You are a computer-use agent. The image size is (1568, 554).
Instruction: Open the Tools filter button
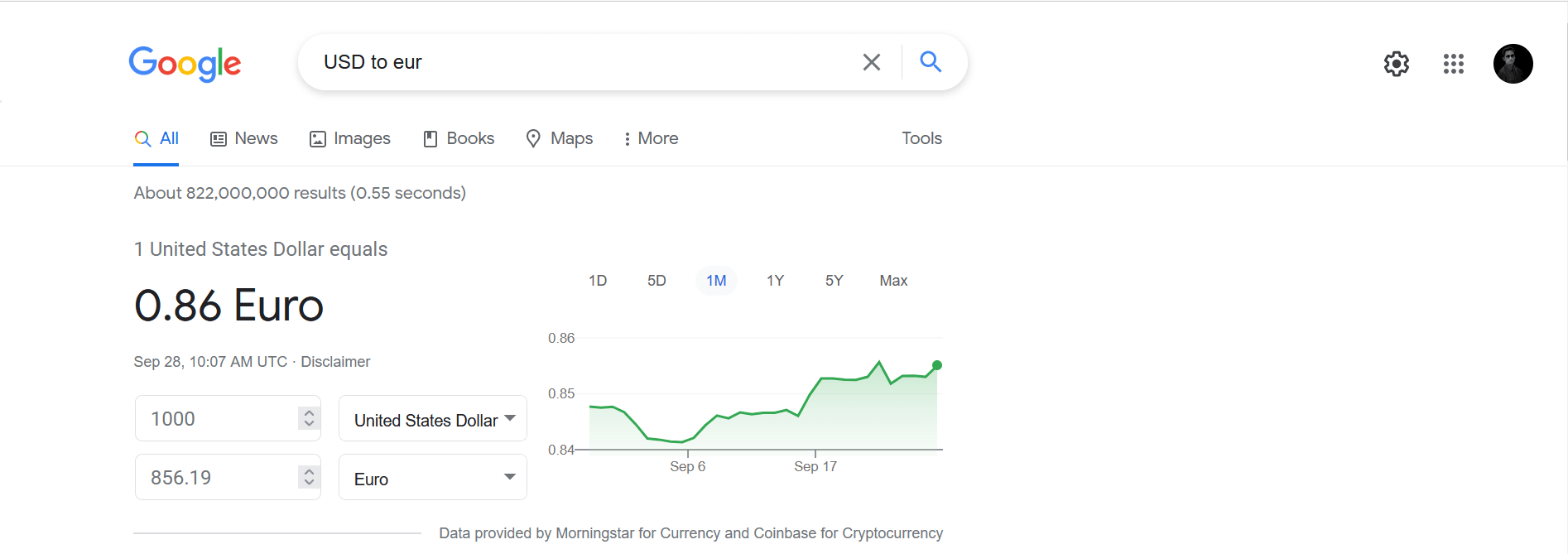tap(921, 138)
